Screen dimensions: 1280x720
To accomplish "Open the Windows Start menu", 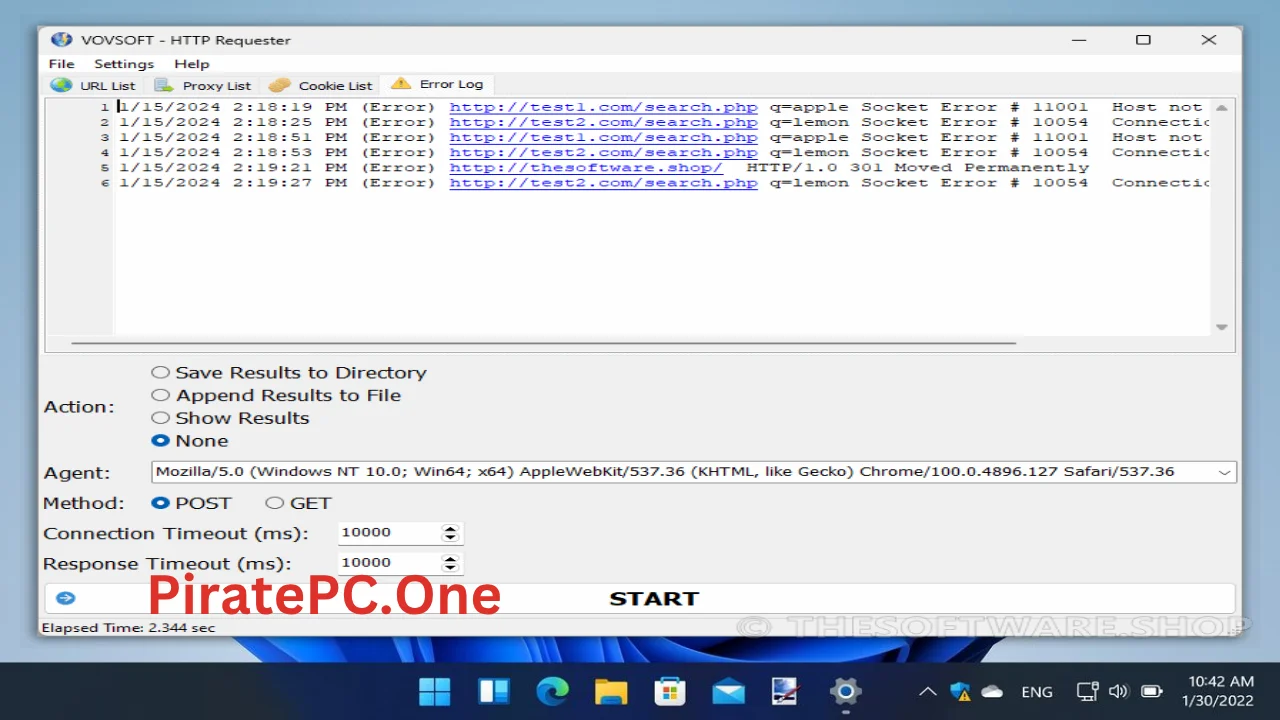I will [435, 691].
